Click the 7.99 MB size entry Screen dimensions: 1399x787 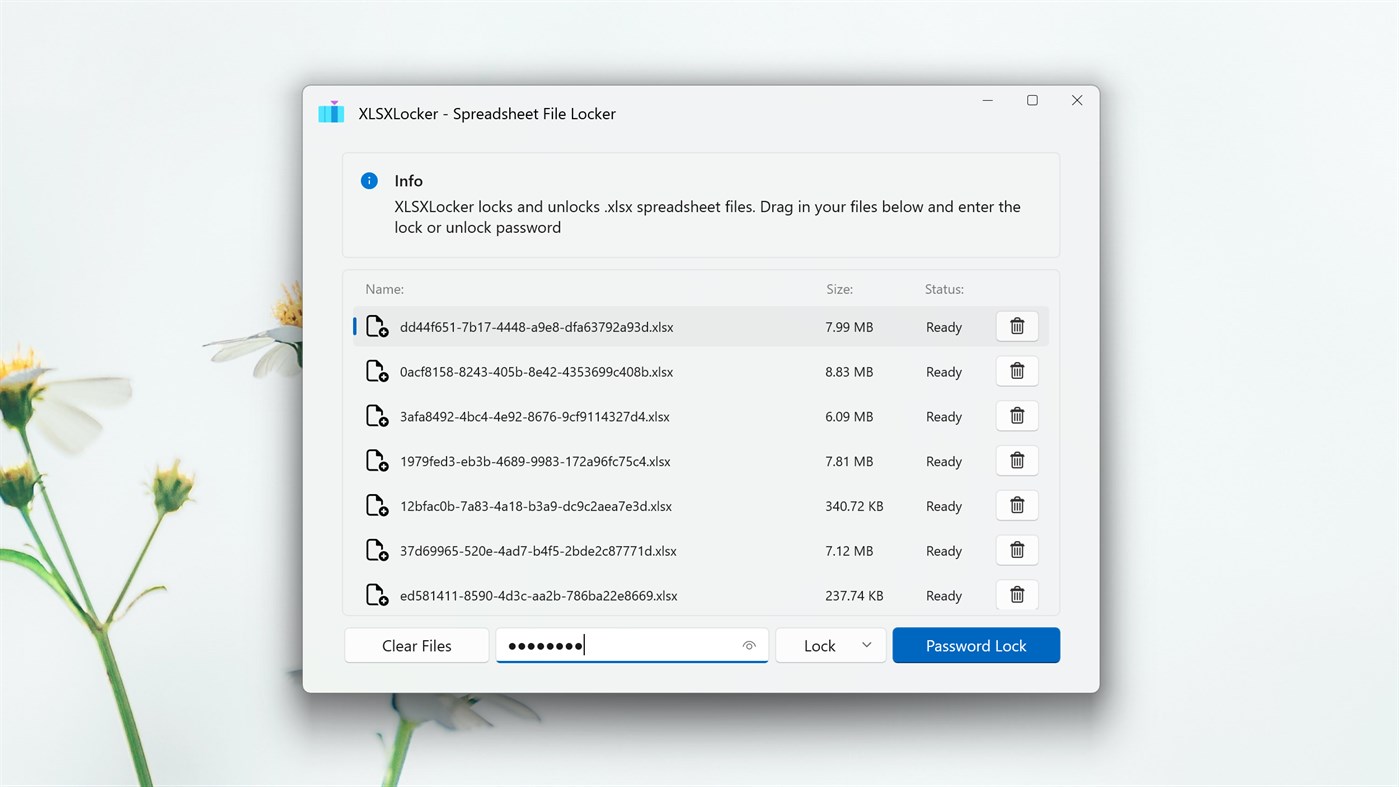point(849,327)
